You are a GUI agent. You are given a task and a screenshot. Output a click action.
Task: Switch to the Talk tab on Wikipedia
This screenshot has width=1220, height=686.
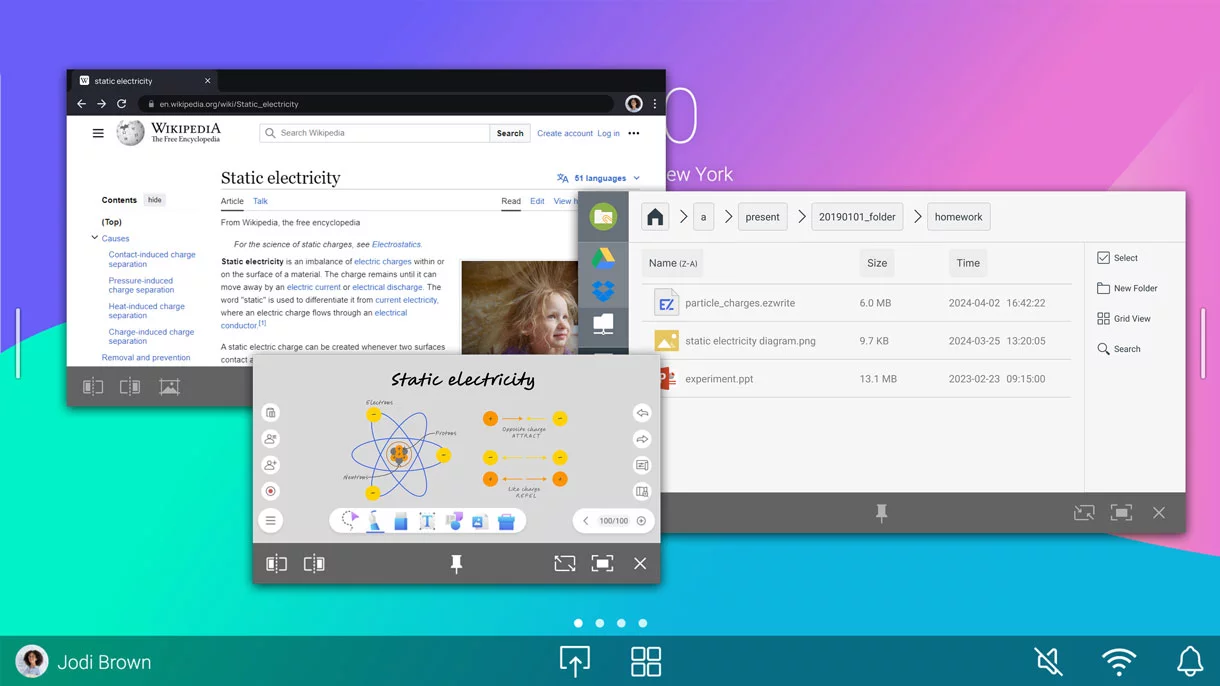[260, 201]
